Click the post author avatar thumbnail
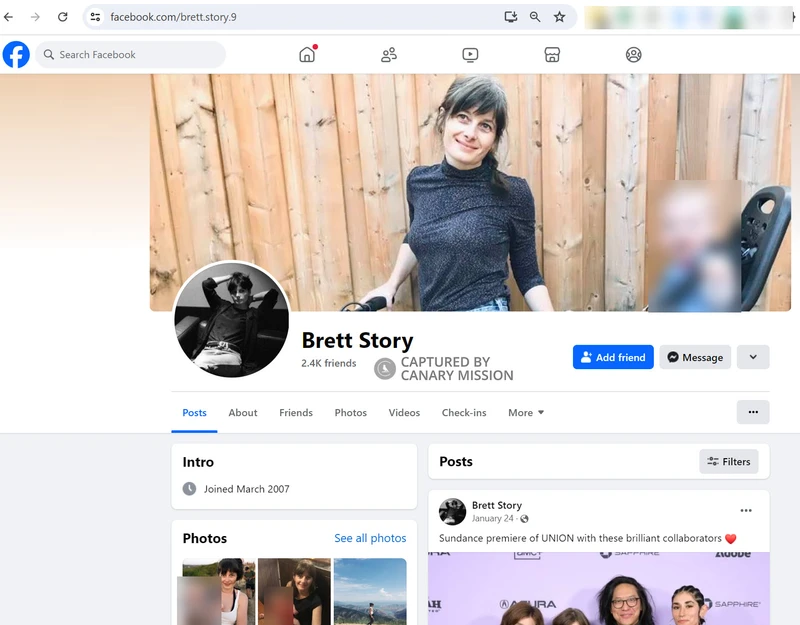The height and width of the screenshot is (625, 800). (453, 511)
